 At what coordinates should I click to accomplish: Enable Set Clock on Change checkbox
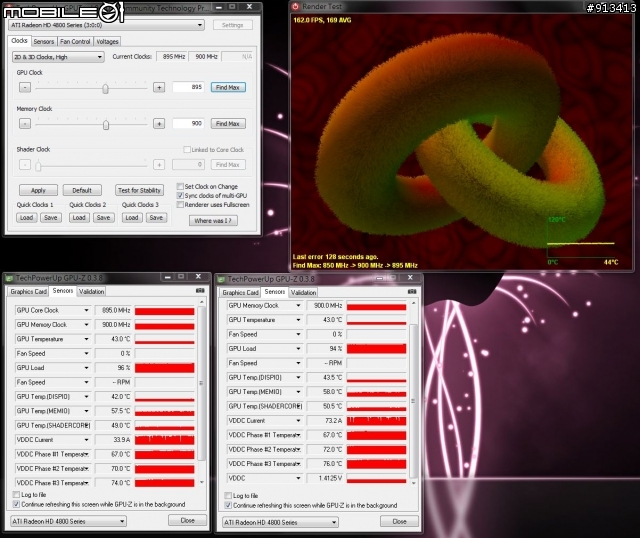tap(180, 187)
